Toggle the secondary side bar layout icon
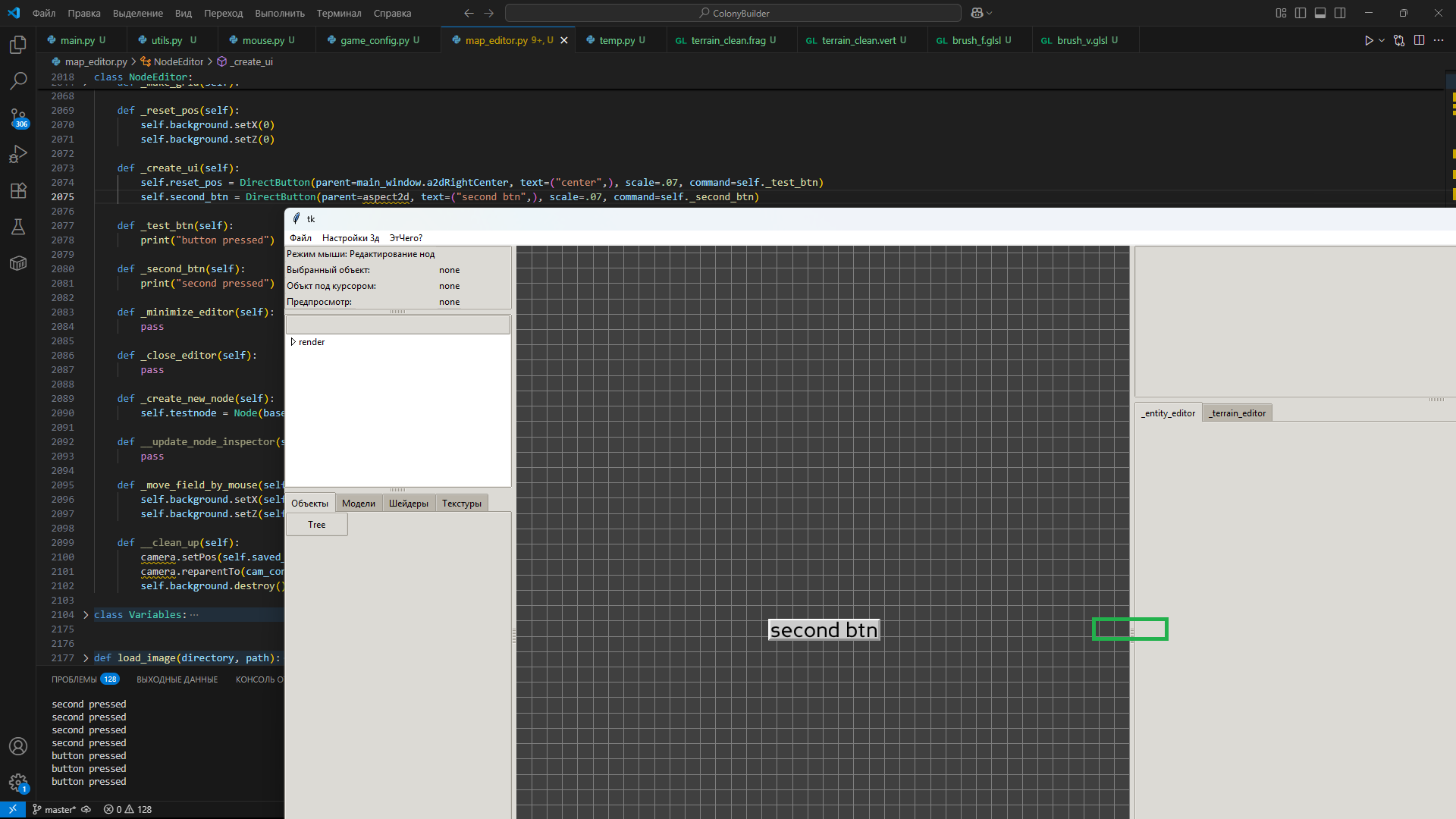Screen dimensions: 1456x819 1340,13
